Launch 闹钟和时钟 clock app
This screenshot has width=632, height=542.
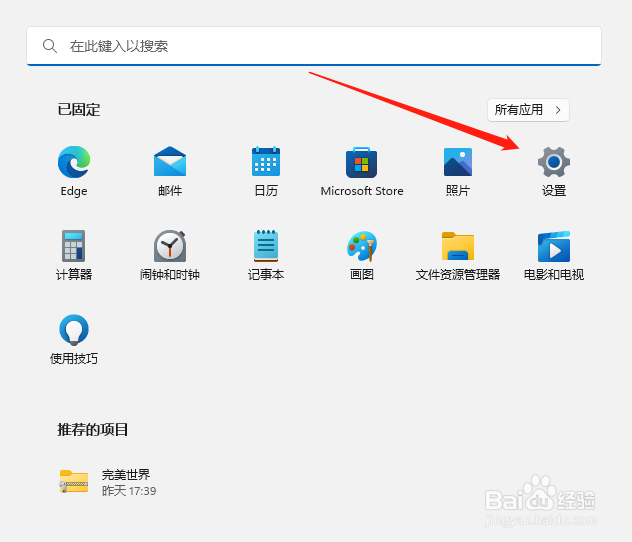170,246
